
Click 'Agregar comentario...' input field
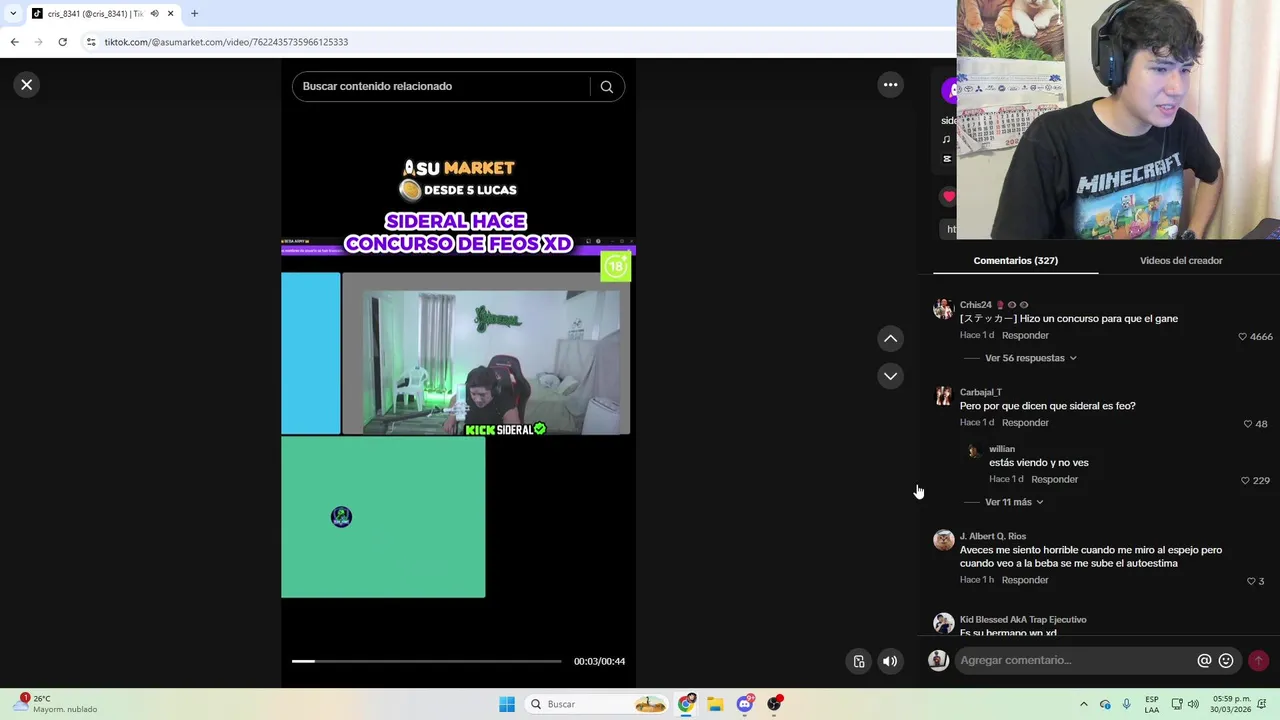click(1075, 660)
